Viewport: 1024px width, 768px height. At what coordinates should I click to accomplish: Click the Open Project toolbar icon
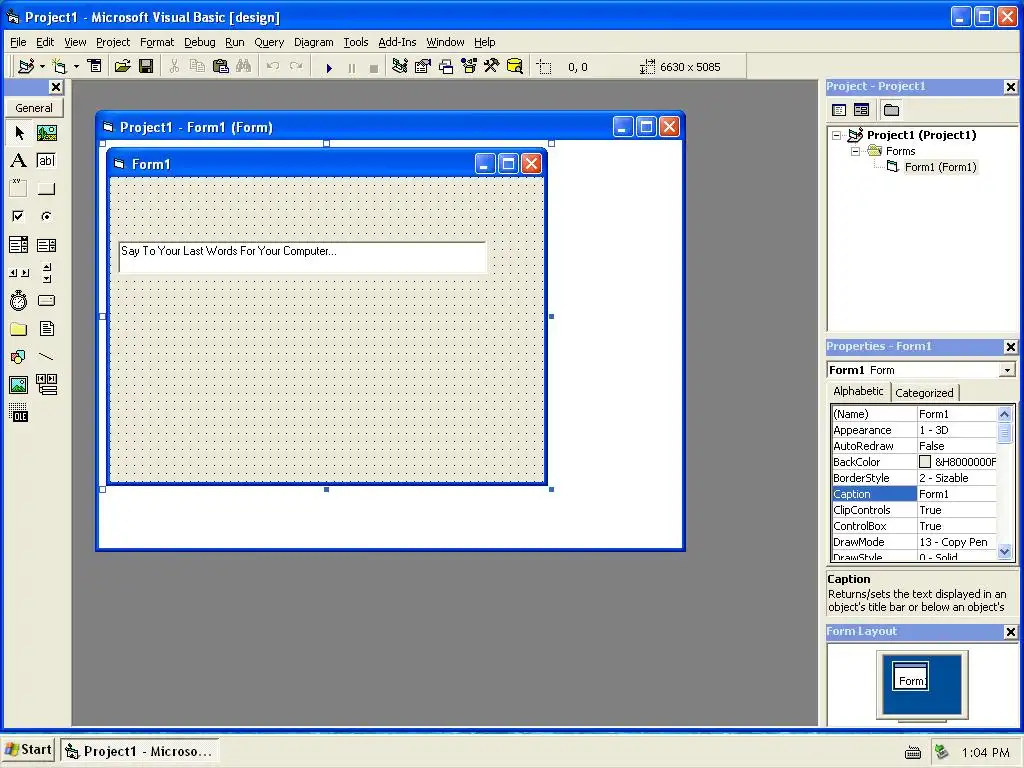coord(122,67)
